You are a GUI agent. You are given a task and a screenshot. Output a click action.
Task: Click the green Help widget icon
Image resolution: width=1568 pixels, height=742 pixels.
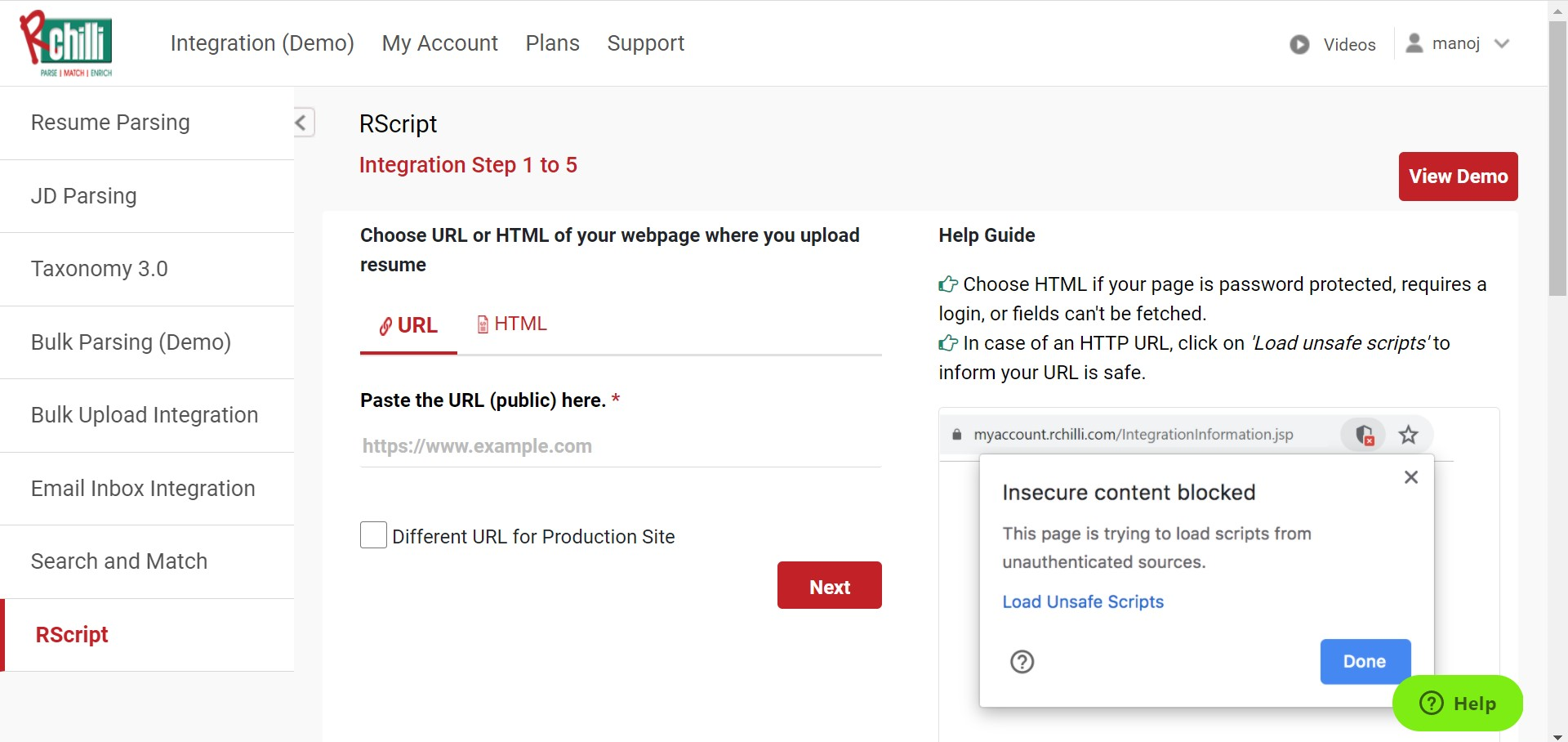[1432, 703]
